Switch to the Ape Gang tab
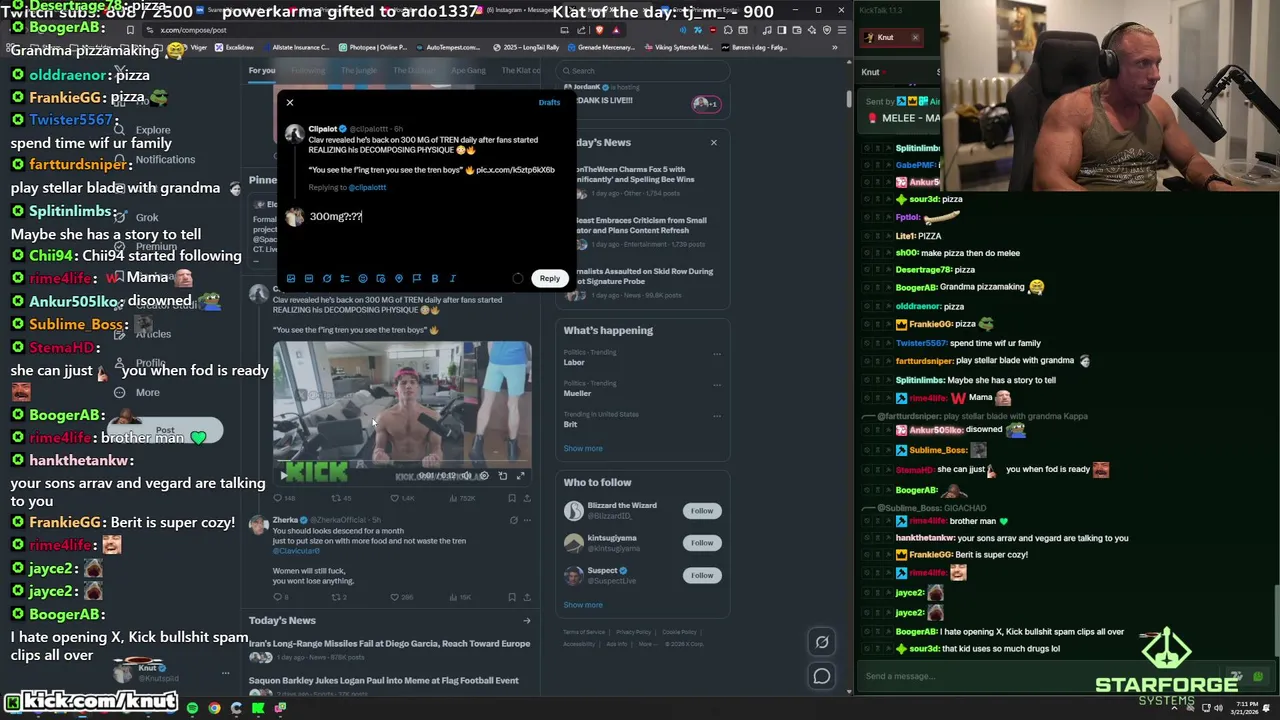 [468, 70]
